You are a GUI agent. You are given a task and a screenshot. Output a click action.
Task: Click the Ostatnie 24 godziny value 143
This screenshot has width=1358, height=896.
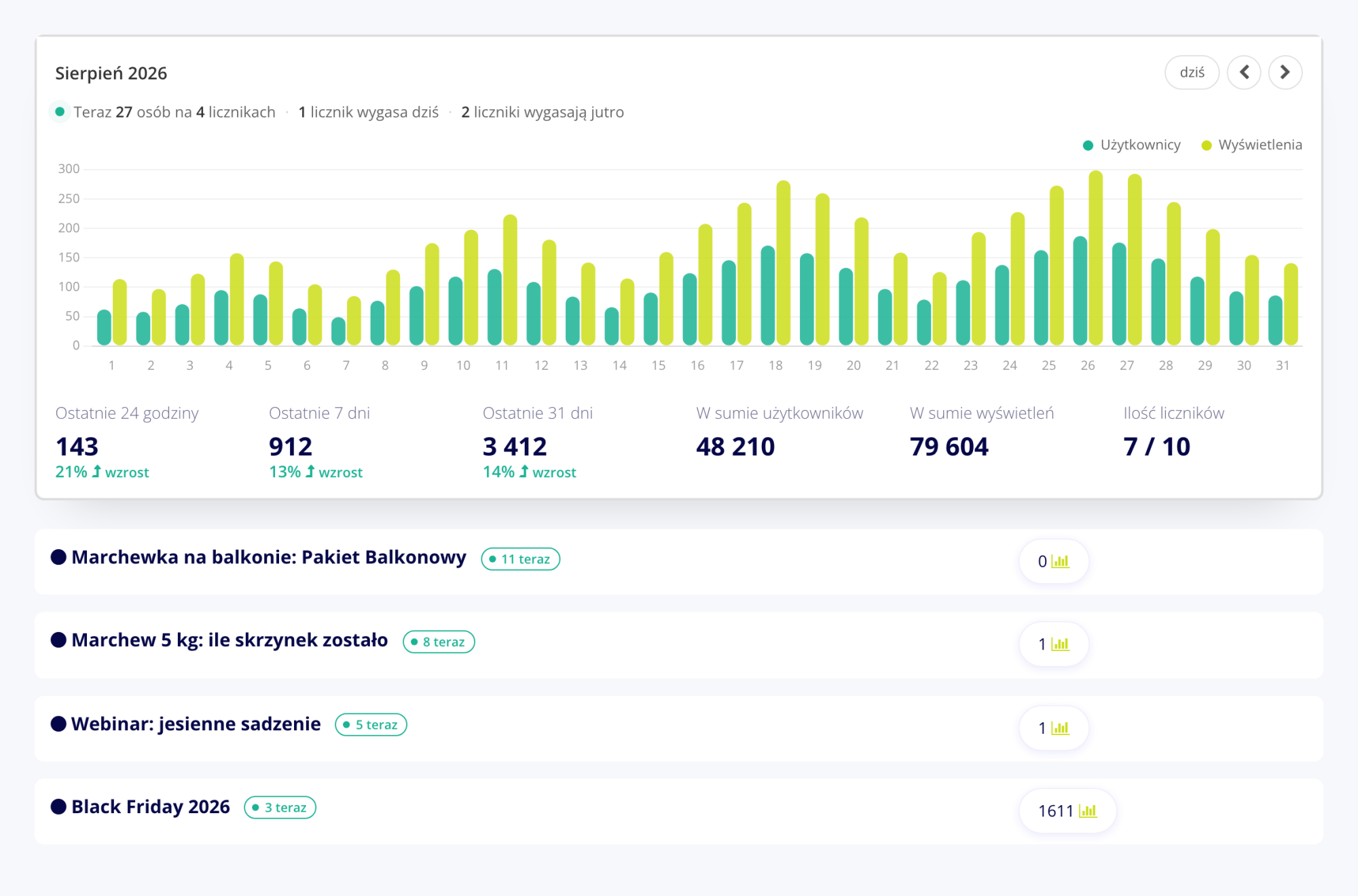[x=77, y=447]
